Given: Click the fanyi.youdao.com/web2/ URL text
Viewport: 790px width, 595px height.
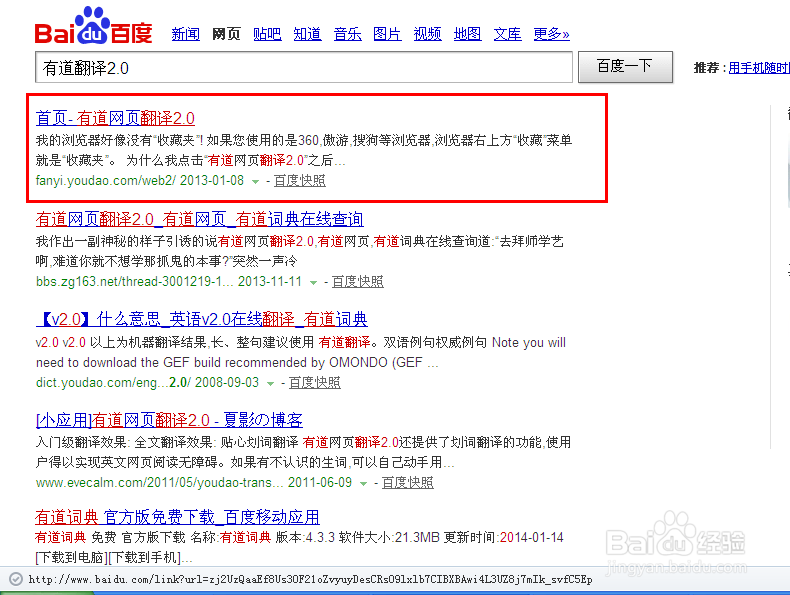Looking at the screenshot, I should click(x=106, y=180).
